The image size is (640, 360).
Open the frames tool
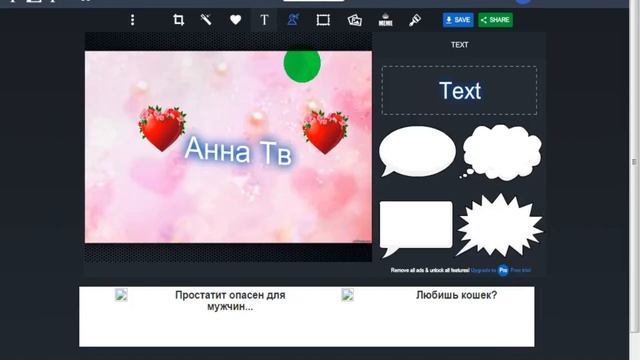pos(323,20)
